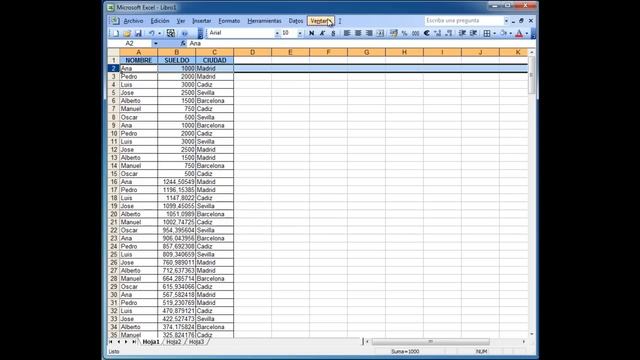Viewport: 640px width, 360px height.
Task: Click the first sheet navigation arrow
Action: [x=111, y=342]
